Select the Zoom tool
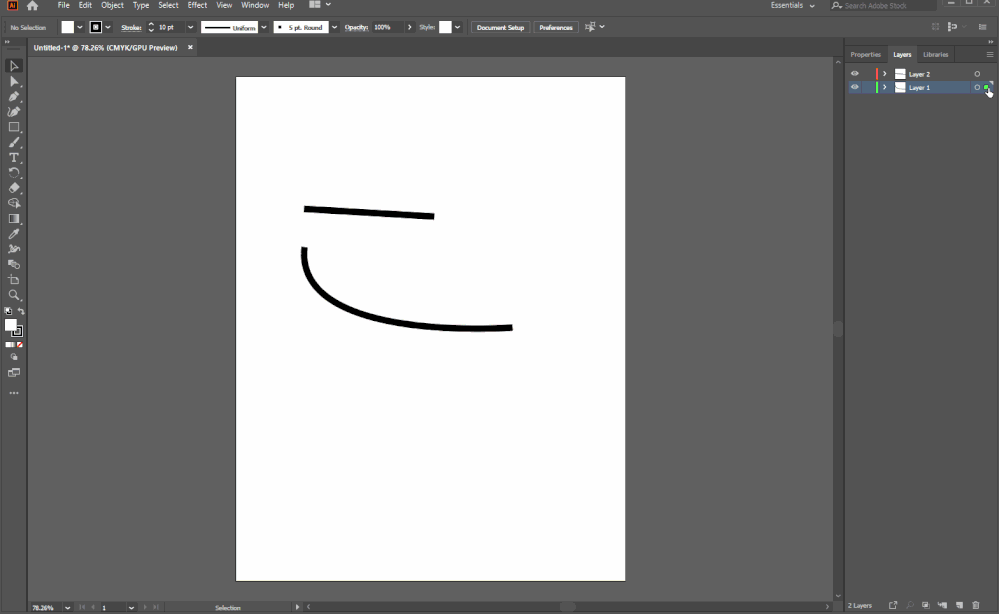The height and width of the screenshot is (614, 999). tap(14, 294)
